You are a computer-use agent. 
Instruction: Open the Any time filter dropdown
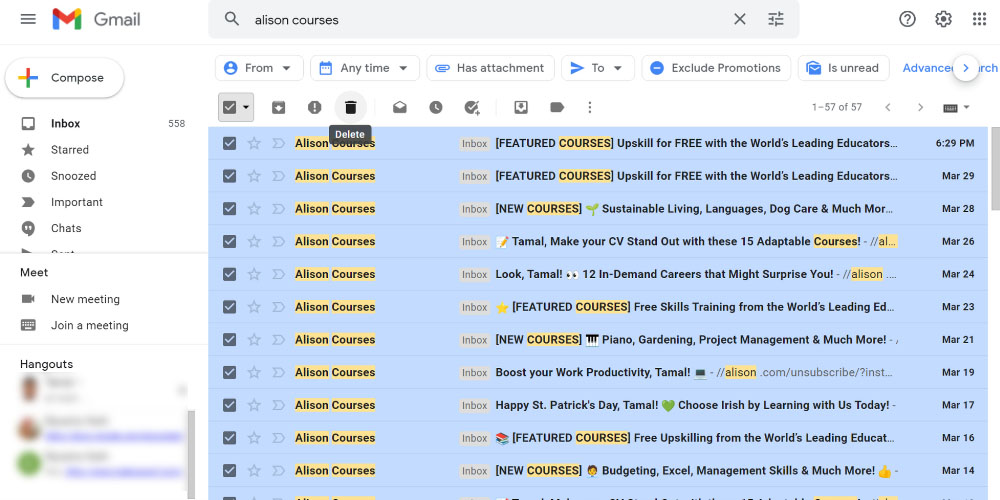coord(365,68)
